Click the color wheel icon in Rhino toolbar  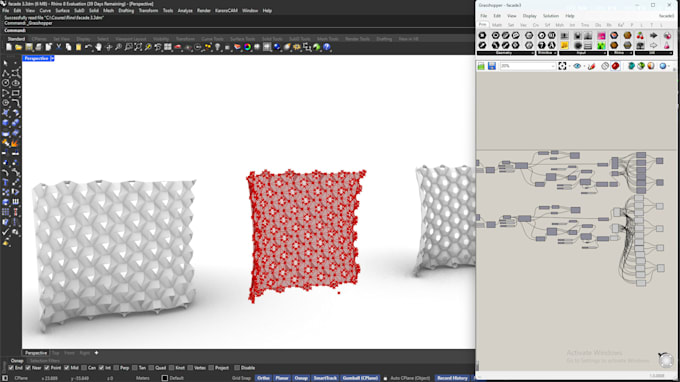tap(247, 47)
